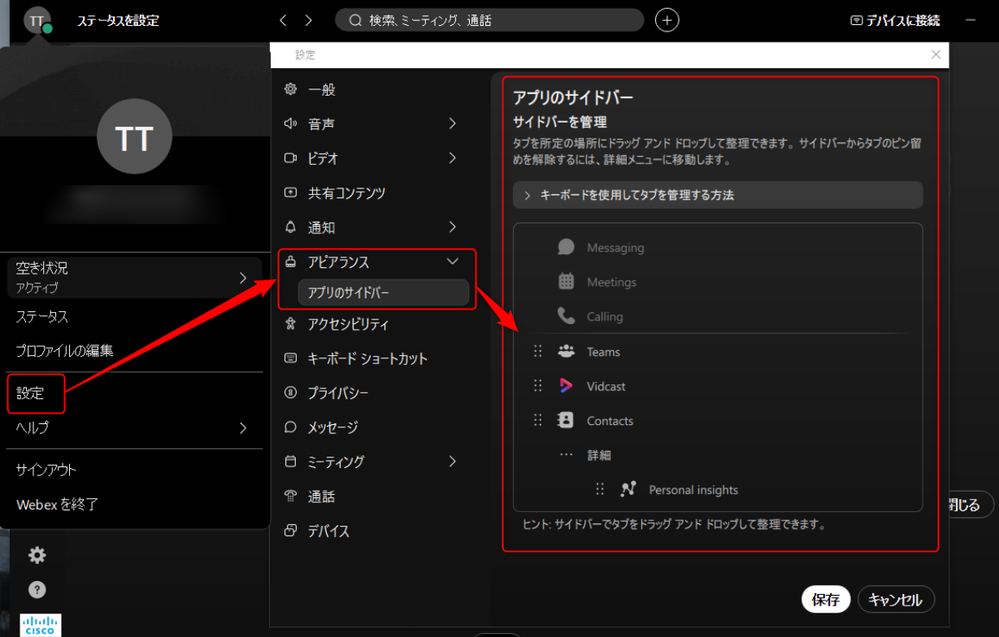
Task: Click the ビデオ camera icon
Action: point(291,158)
